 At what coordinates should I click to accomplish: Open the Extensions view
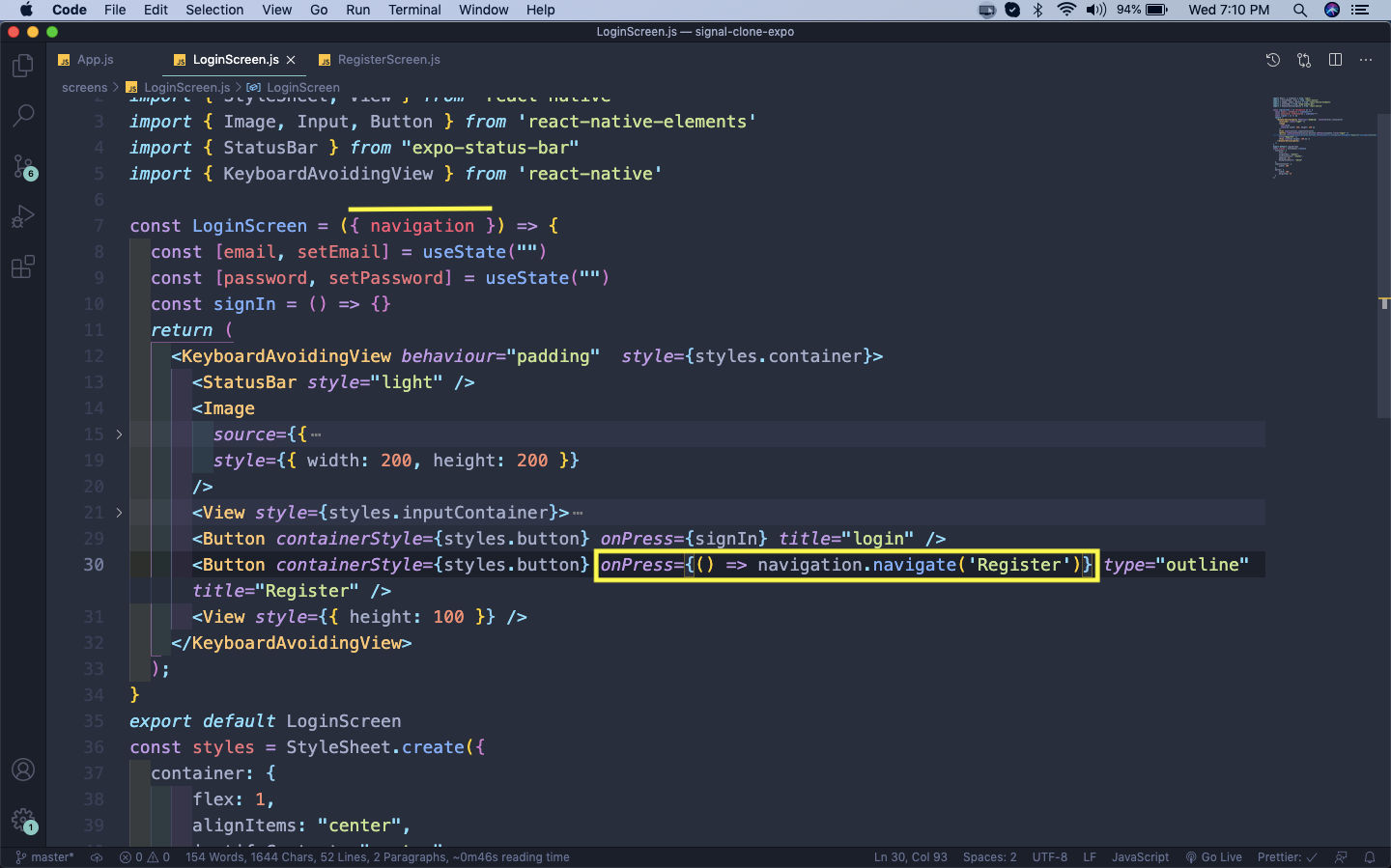tap(23, 266)
